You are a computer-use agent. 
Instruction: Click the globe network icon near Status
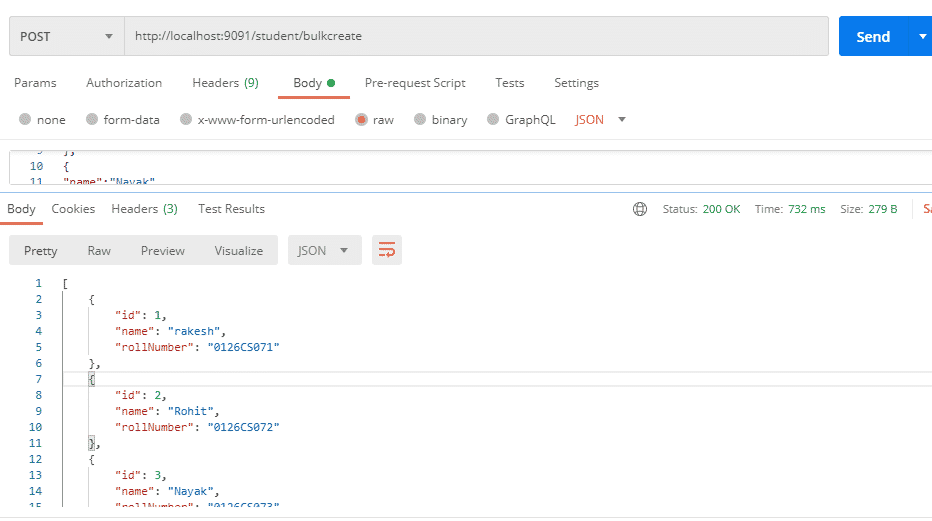640,209
